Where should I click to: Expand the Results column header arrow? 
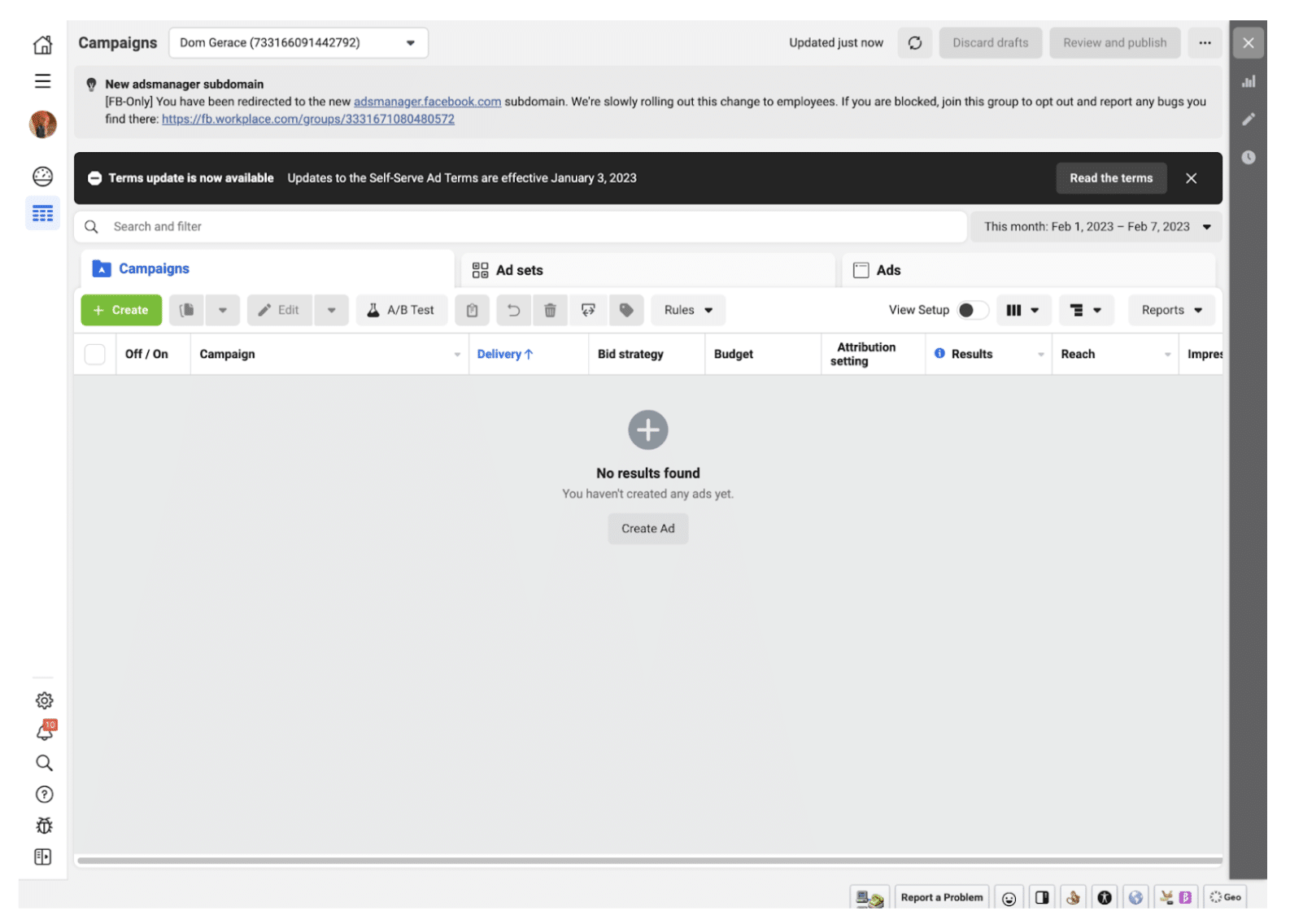click(x=1040, y=355)
